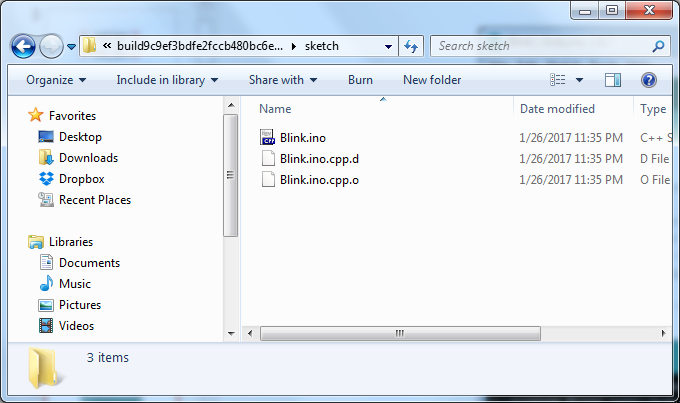Click the Videos filmstrip icon
The height and width of the screenshot is (403, 680).
[x=46, y=325]
